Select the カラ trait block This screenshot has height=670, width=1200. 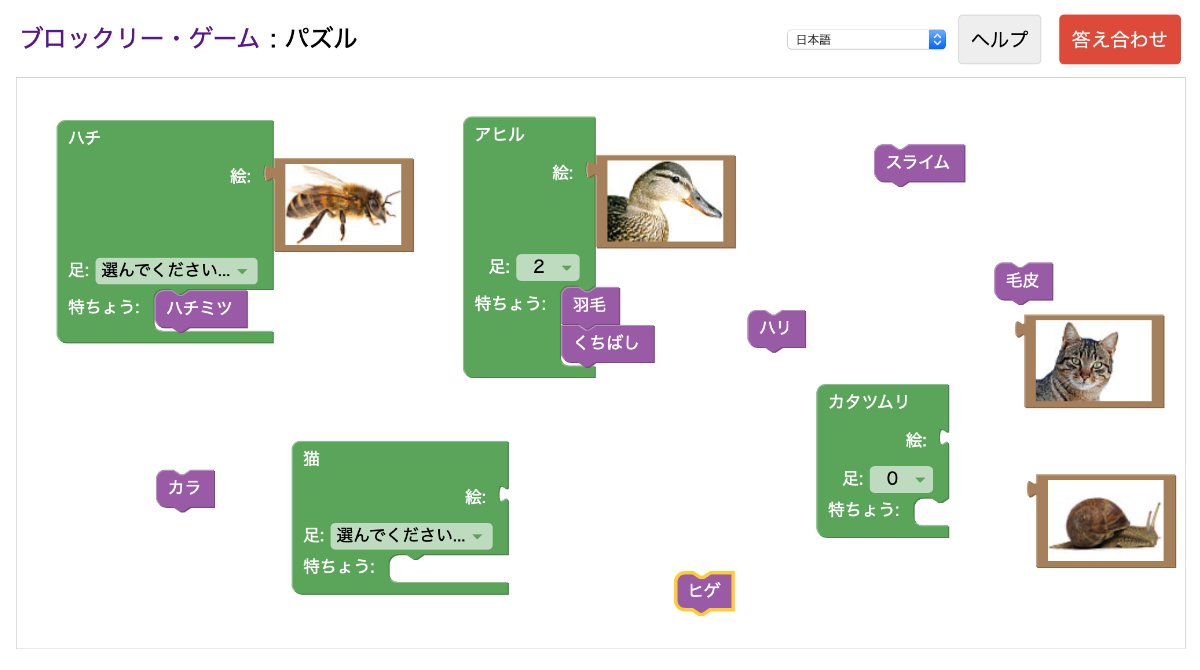[x=185, y=489]
